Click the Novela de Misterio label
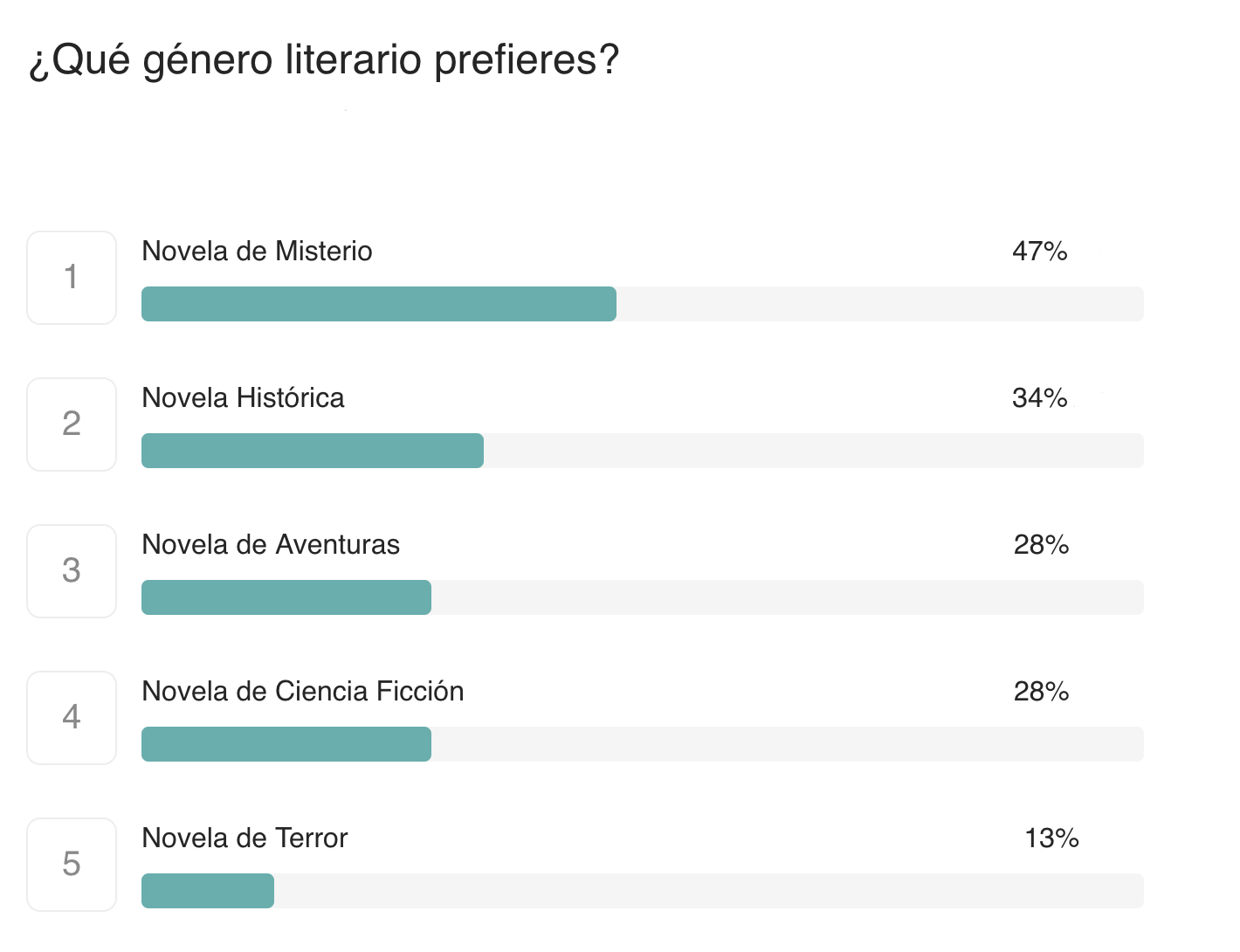This screenshot has width=1240, height=952. pos(257,252)
